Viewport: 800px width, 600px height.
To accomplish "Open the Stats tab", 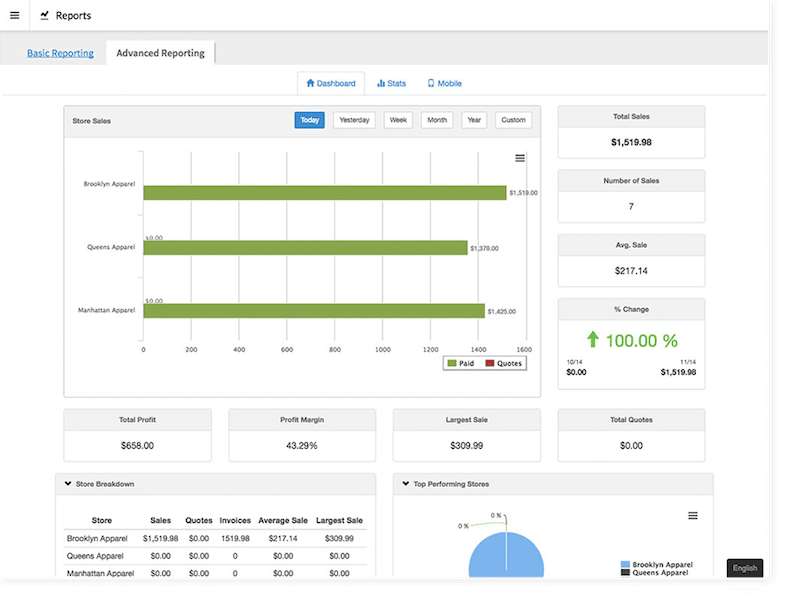I will pyautogui.click(x=391, y=83).
